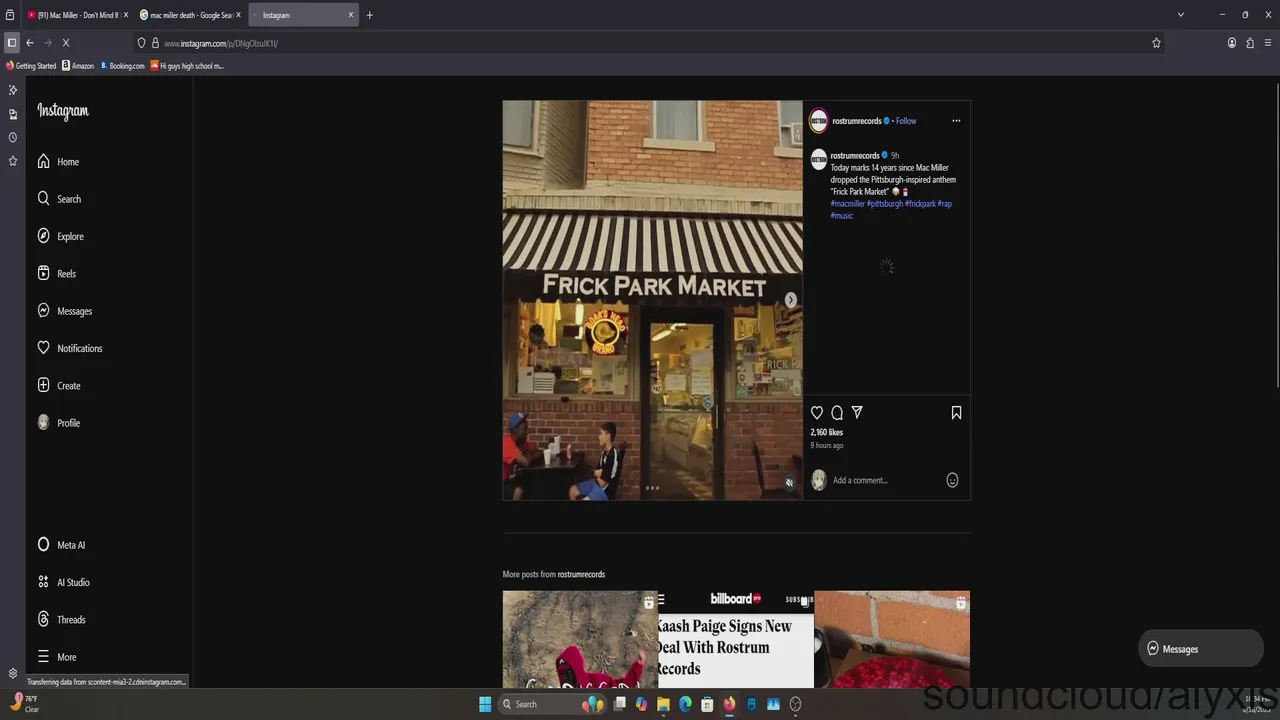Open the brick wall post thumbnail
Viewport: 1280px width, 720px height.
coord(892,639)
